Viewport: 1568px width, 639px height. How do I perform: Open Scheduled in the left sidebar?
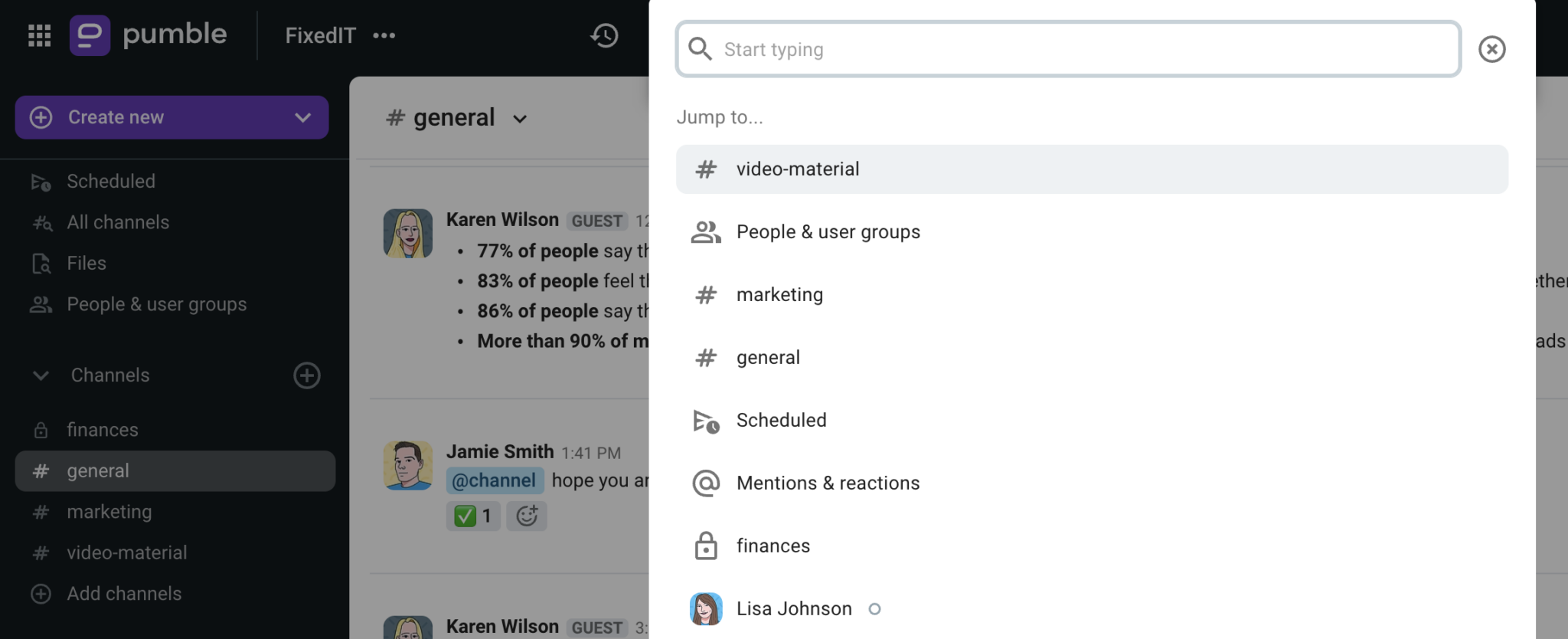click(110, 182)
